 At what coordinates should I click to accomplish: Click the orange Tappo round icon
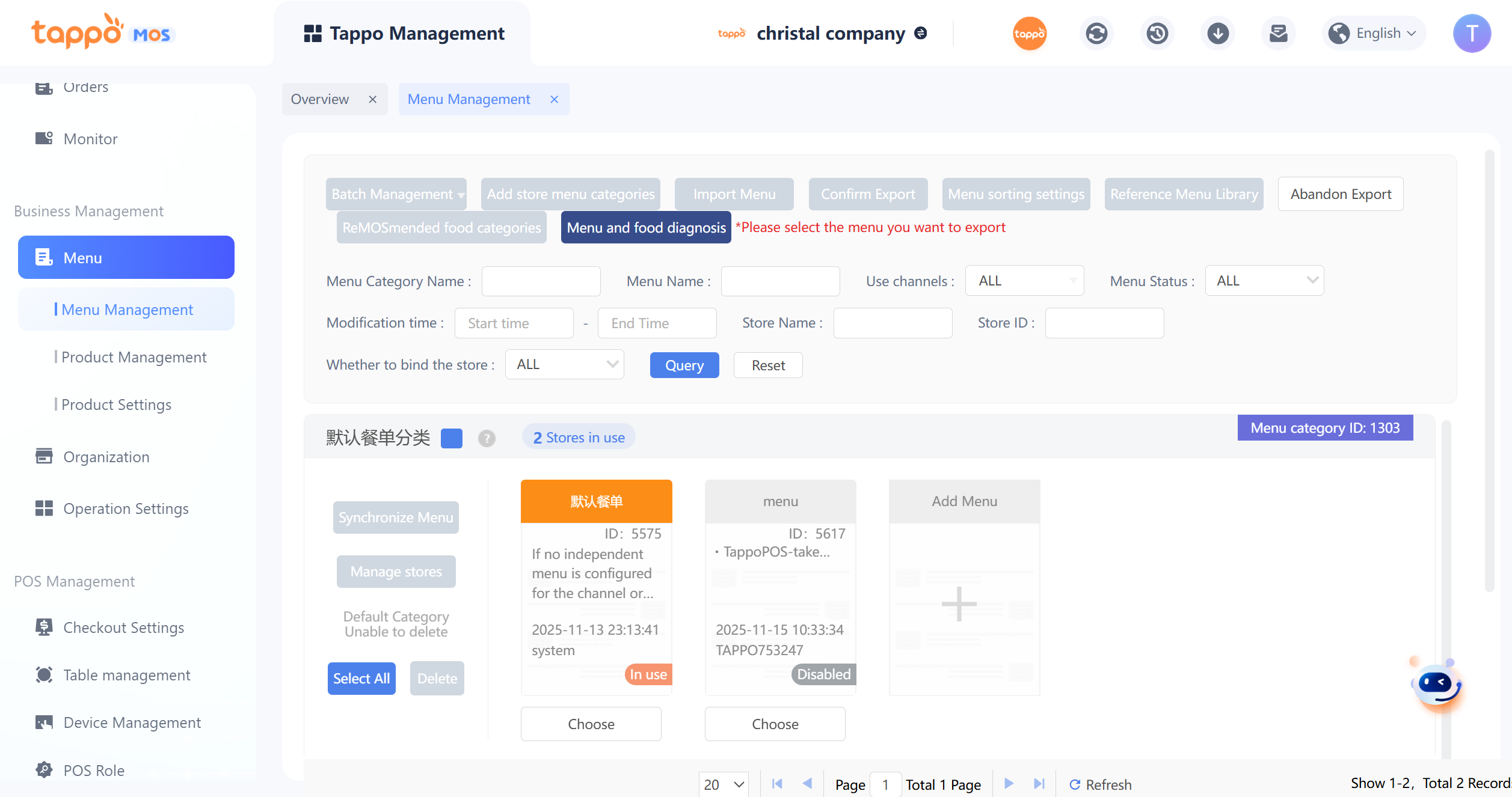coord(1029,33)
